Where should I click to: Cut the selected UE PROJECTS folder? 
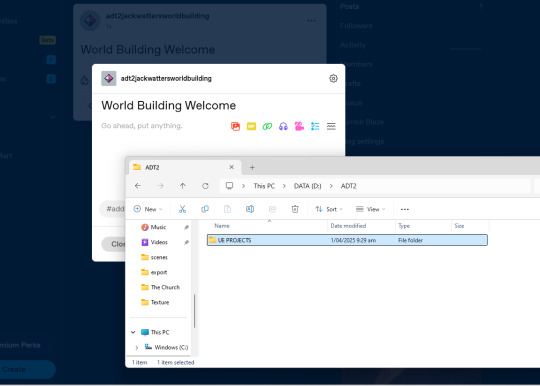[x=182, y=209]
